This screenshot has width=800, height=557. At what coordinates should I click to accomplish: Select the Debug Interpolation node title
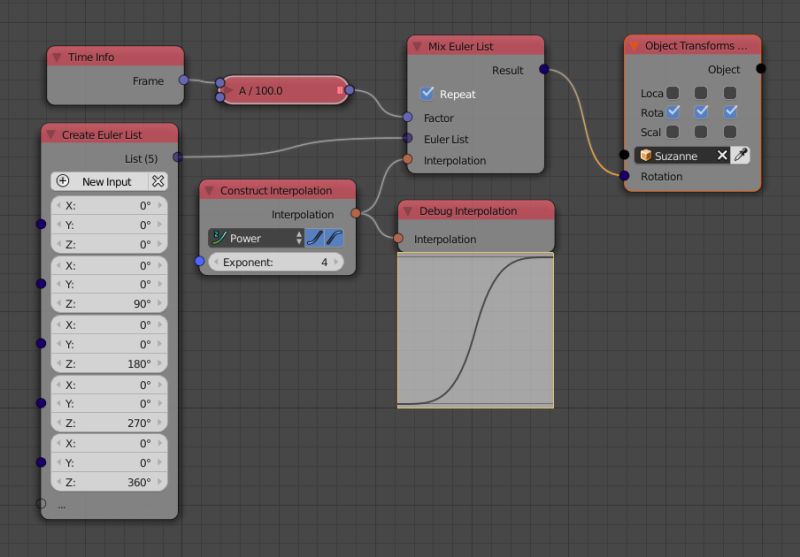click(x=468, y=211)
